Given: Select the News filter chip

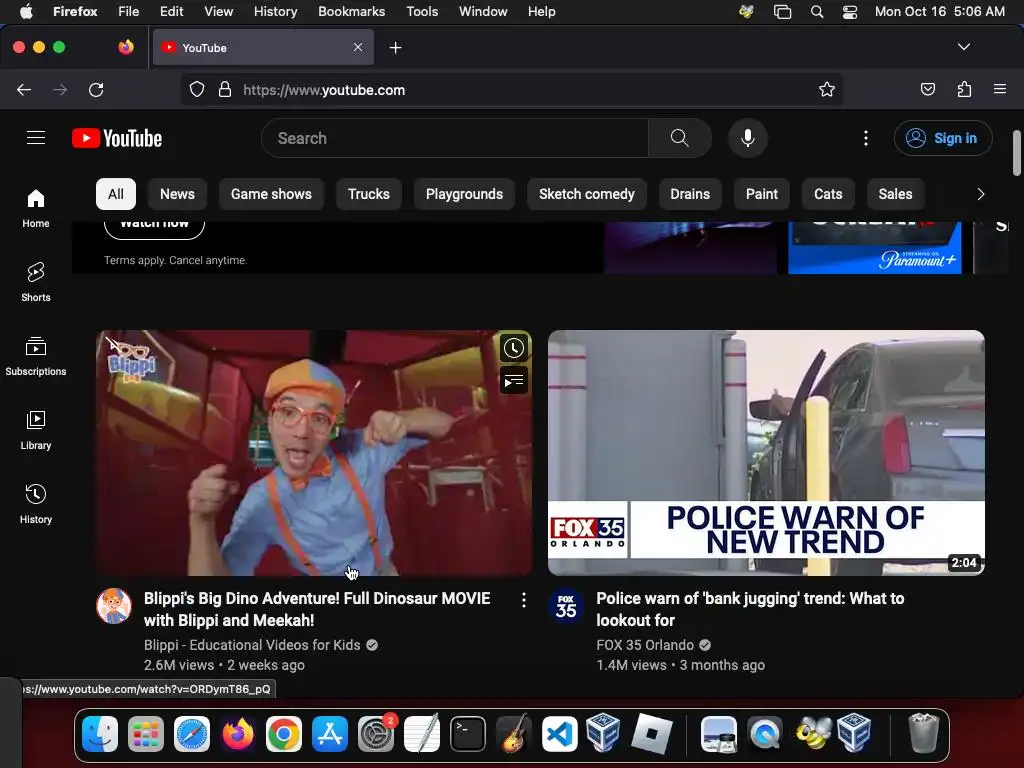Looking at the screenshot, I should pos(177,194).
